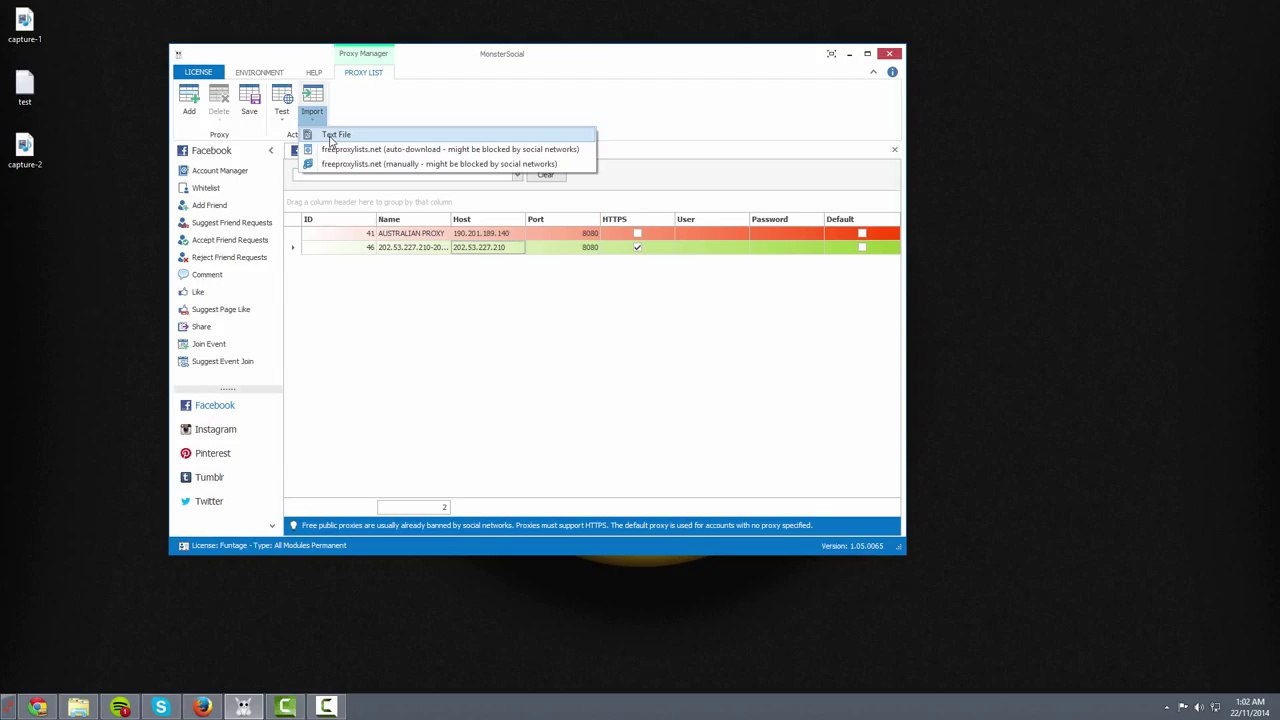Open Suggest Friend Requests module

(232, 223)
